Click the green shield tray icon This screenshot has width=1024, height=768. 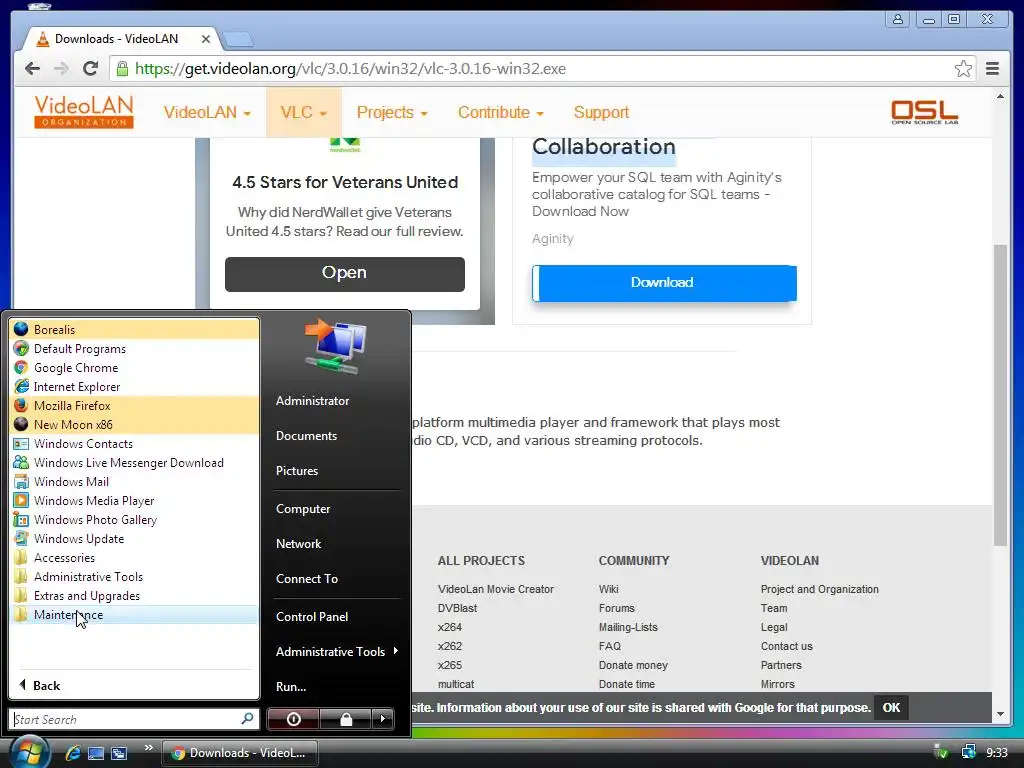(941, 752)
